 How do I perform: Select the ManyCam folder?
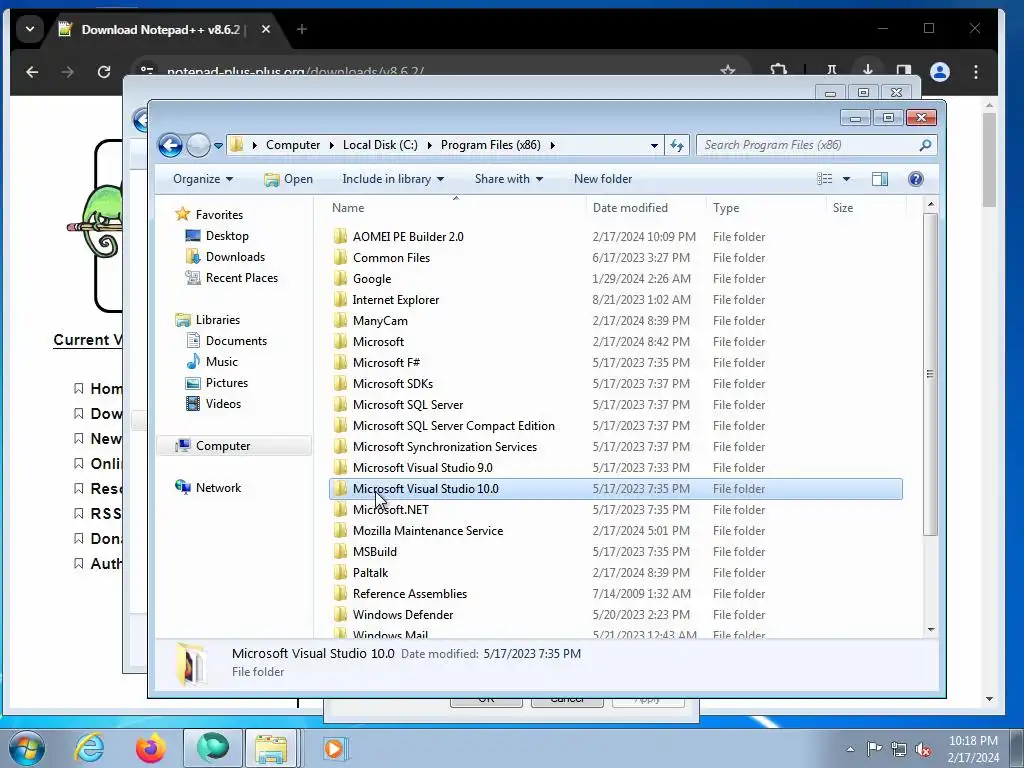(x=616, y=321)
